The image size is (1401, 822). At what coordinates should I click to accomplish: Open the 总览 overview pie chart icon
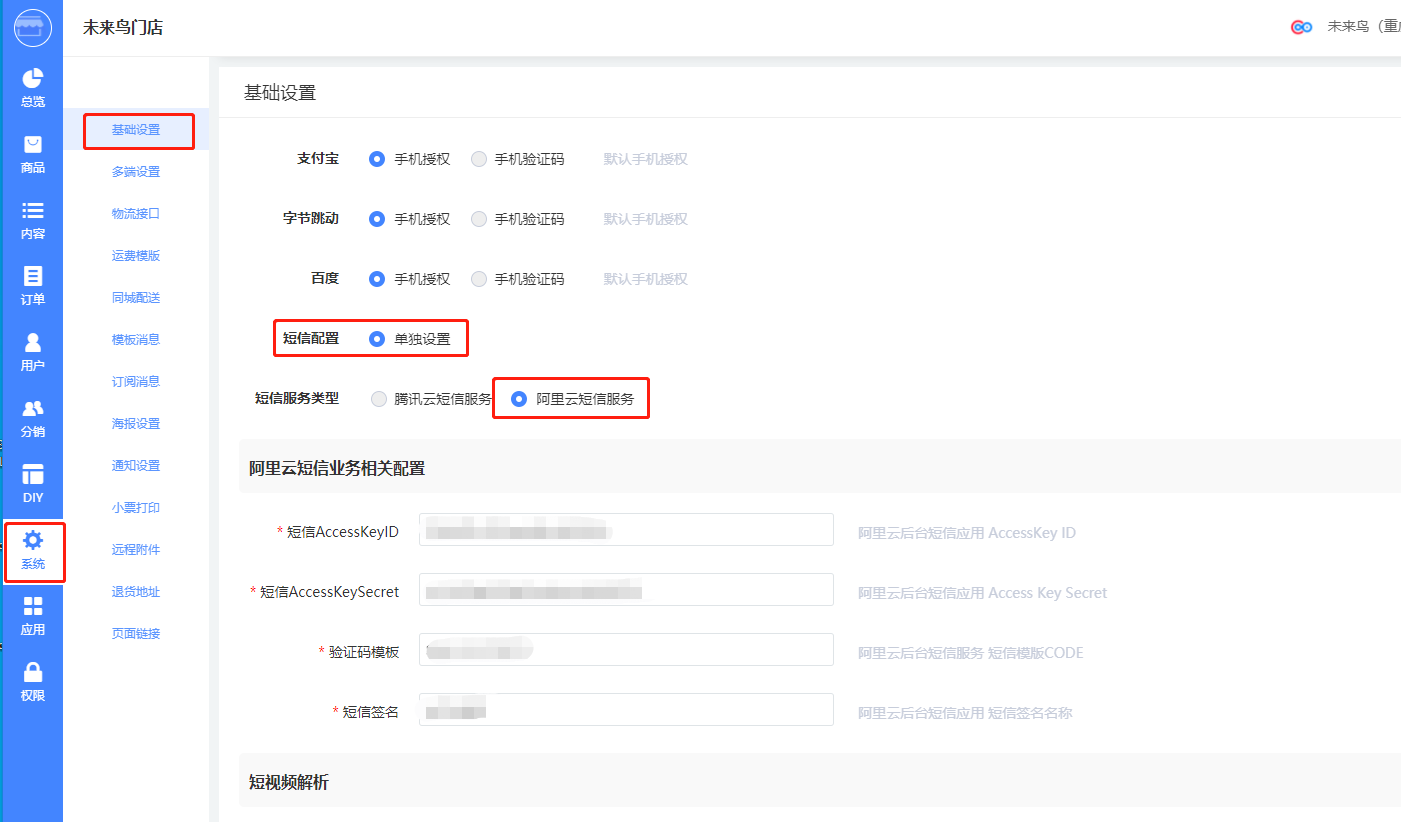coord(33,79)
